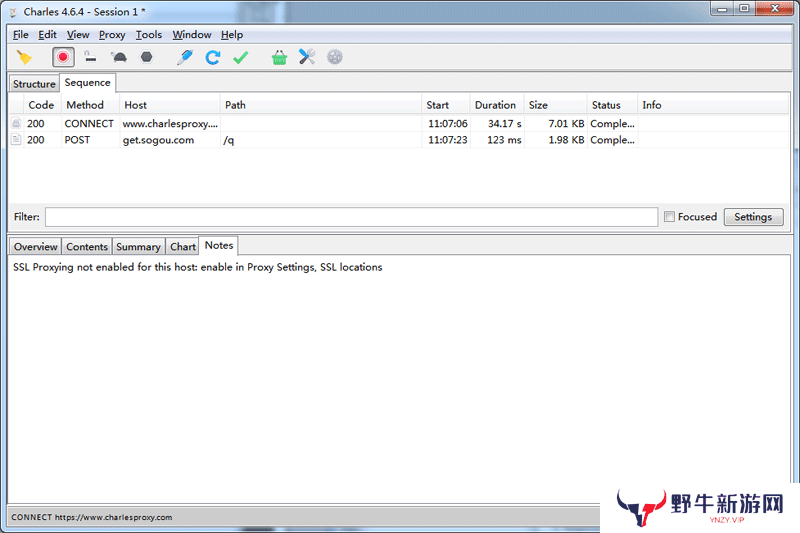Click lock icon on the CONNECT row
The width and height of the screenshot is (800, 533).
coord(16,123)
